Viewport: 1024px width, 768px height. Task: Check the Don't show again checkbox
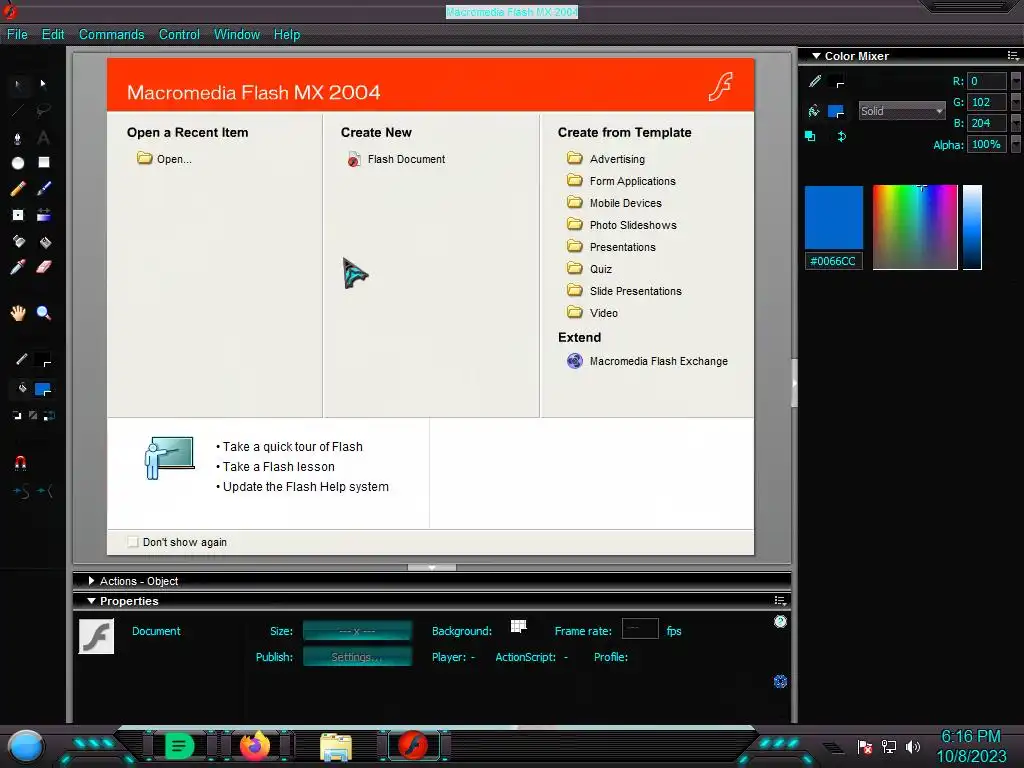[133, 542]
